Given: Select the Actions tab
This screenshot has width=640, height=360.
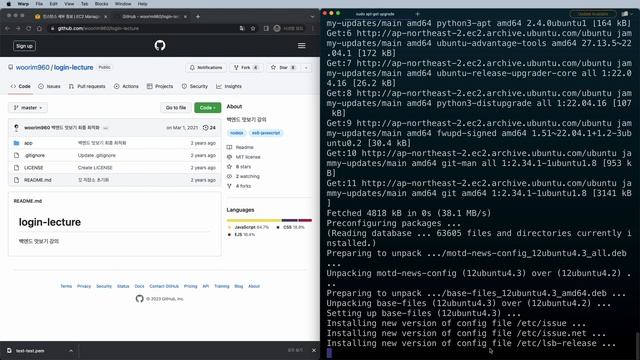Looking at the screenshot, I should pyautogui.click(x=127, y=86).
